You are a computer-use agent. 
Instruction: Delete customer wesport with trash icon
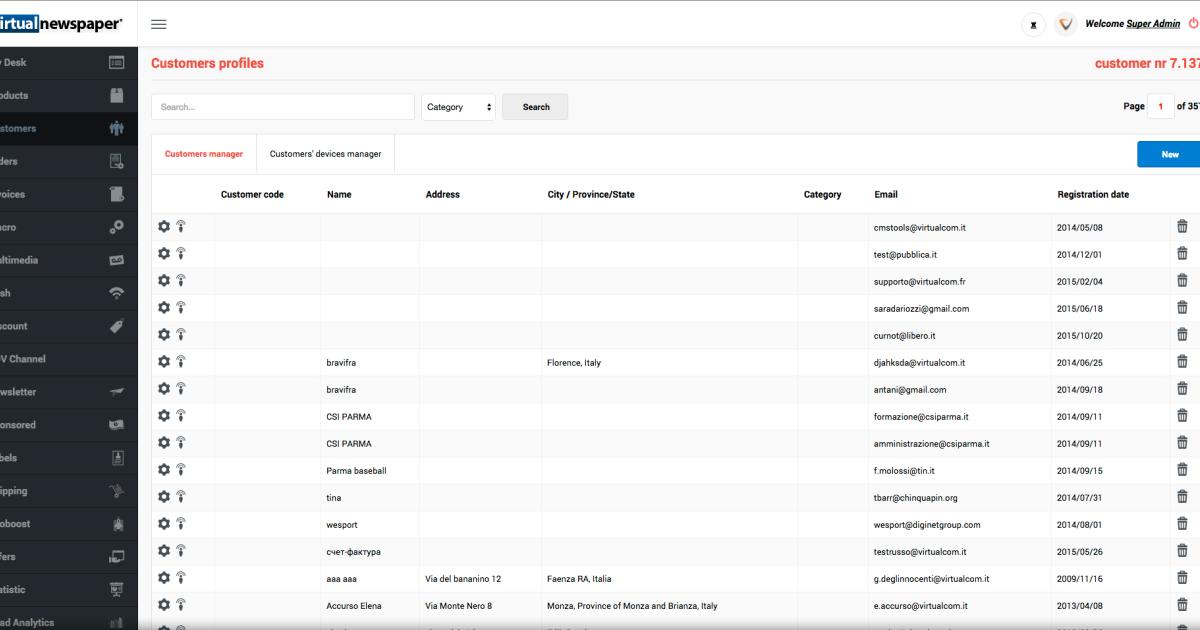1182,524
